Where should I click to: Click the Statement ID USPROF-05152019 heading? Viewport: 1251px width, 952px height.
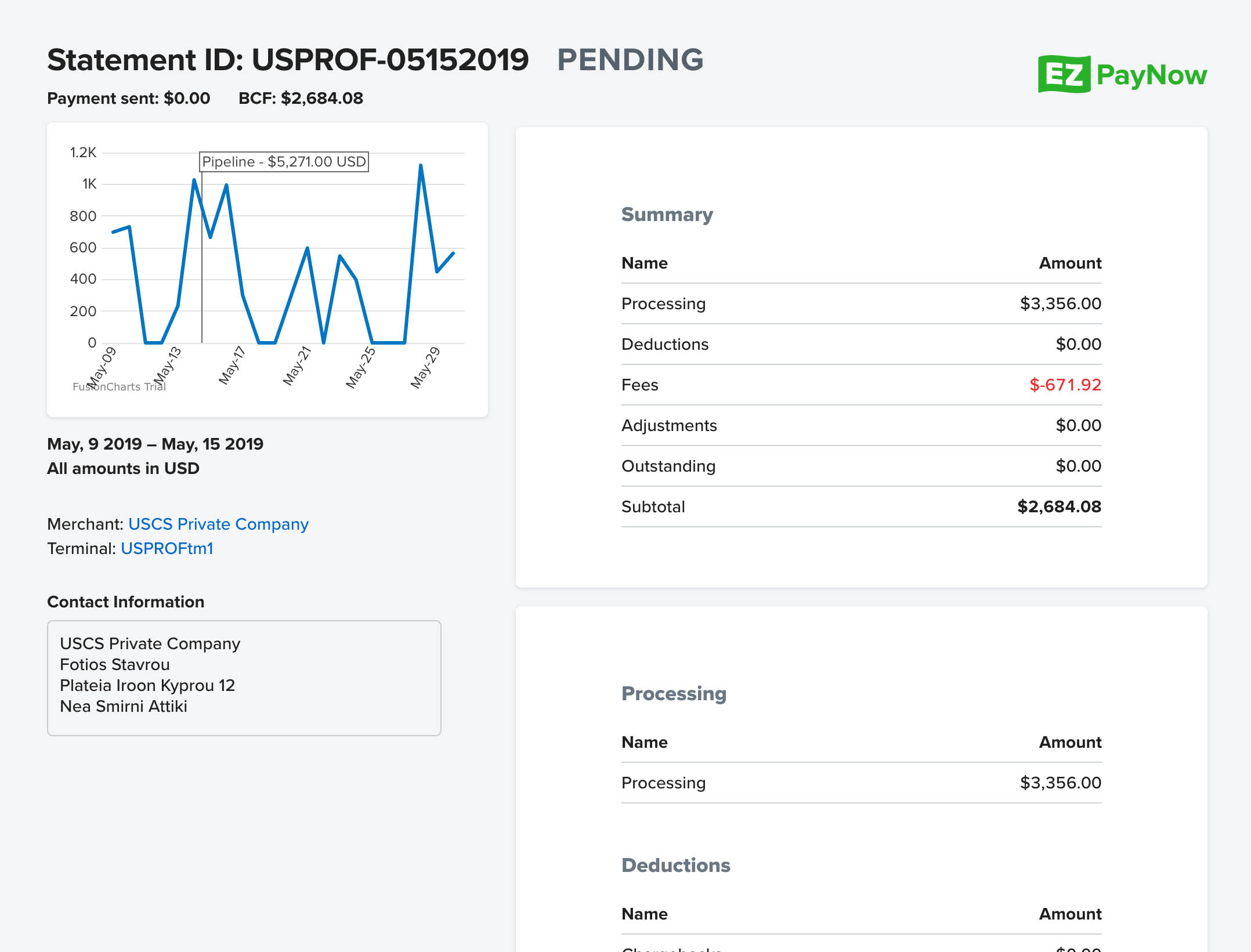coord(288,60)
